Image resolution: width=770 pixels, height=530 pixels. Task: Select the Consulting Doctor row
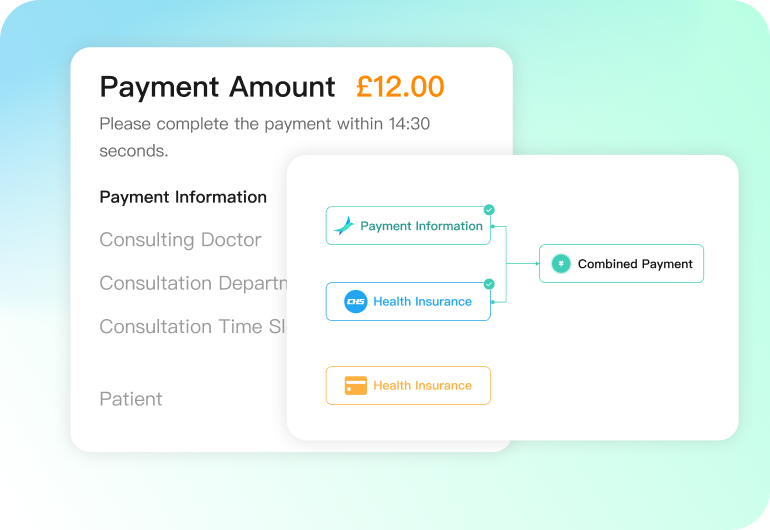coord(180,240)
